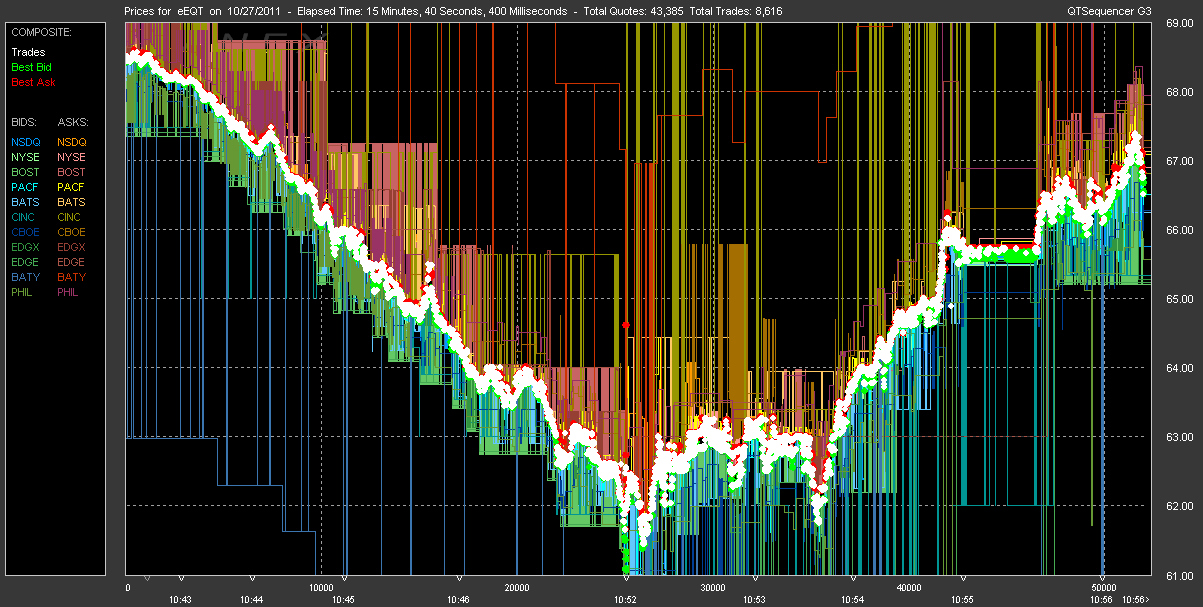
Task: Click the 10:52 time label
Action: (x=626, y=599)
